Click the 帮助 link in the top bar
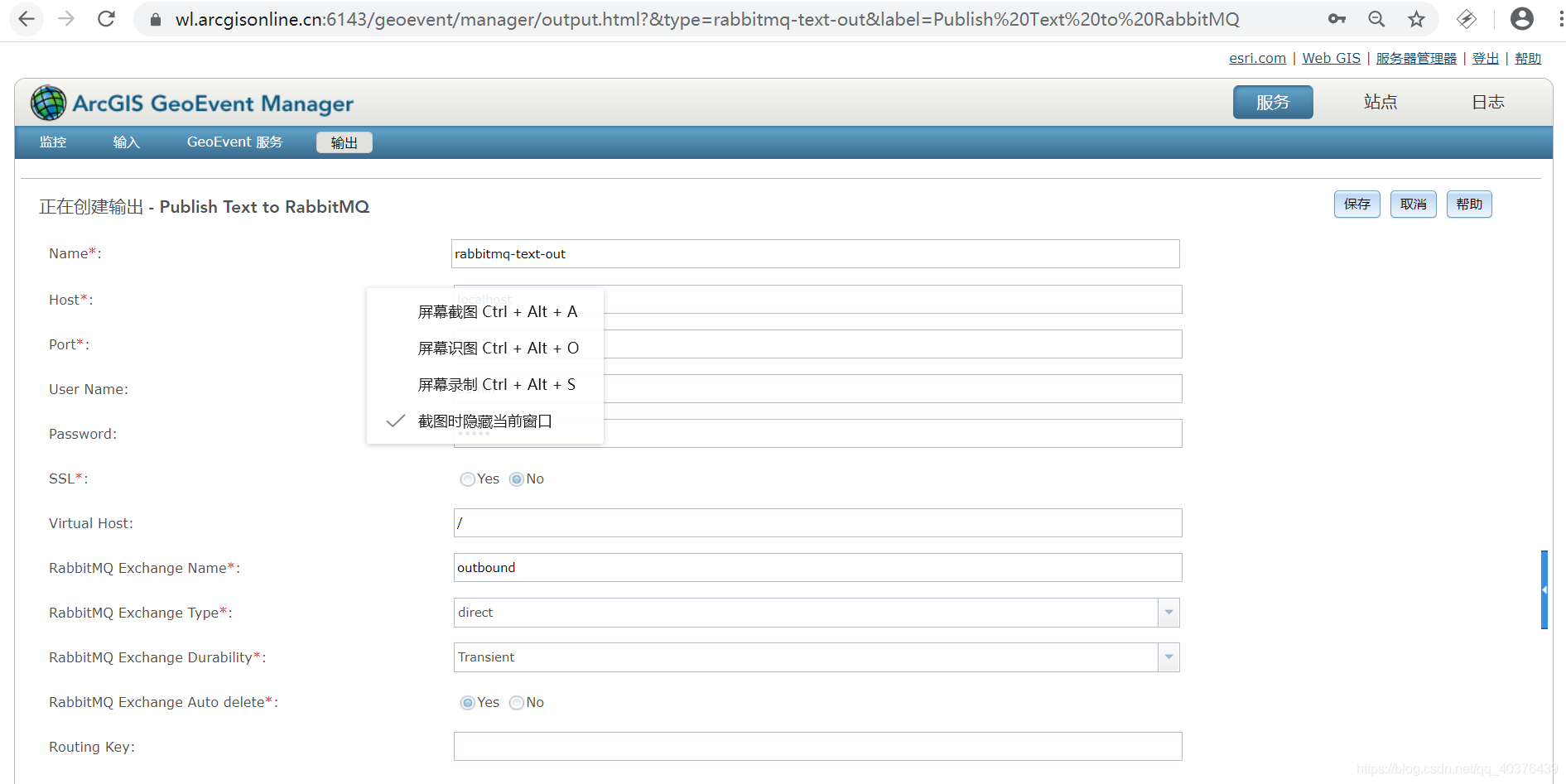 pyautogui.click(x=1528, y=58)
